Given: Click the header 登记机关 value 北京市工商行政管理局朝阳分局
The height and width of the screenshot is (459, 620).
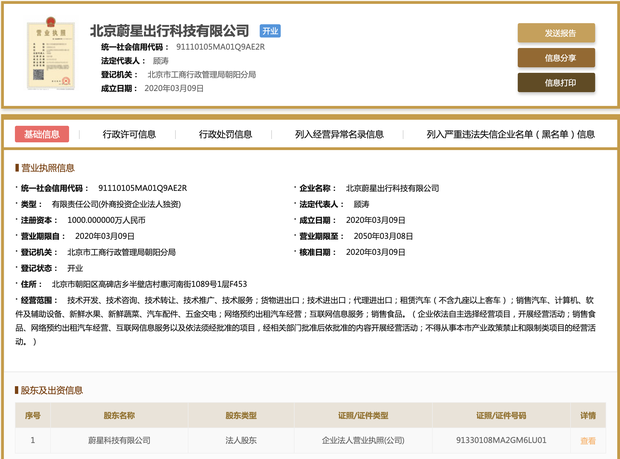Looking at the screenshot, I should [x=202, y=75].
